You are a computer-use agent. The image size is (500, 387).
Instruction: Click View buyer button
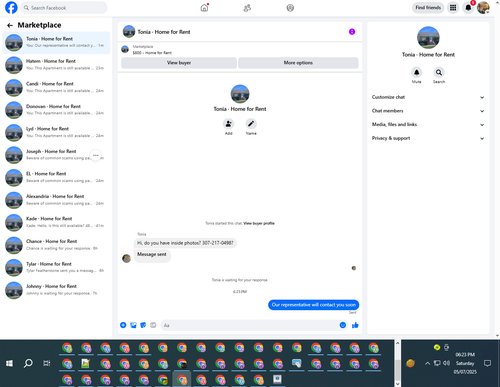pos(179,63)
